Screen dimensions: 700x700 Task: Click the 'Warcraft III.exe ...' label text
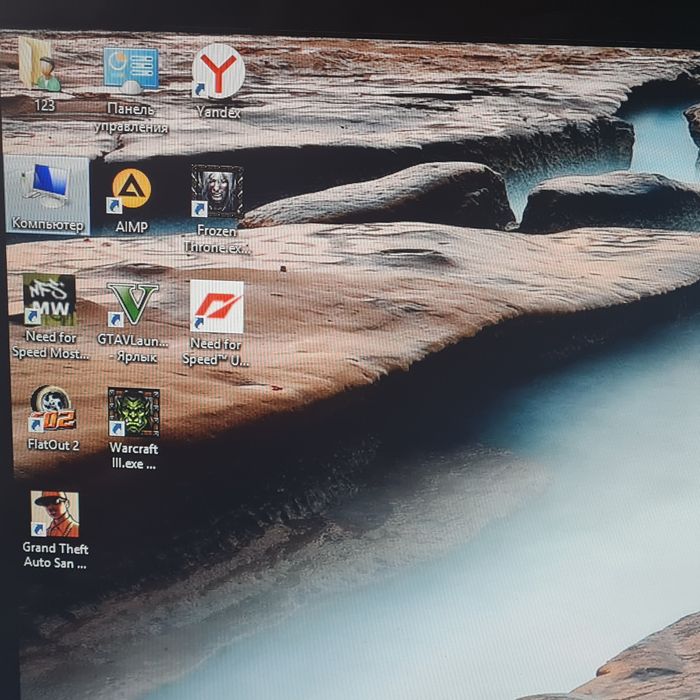133,456
